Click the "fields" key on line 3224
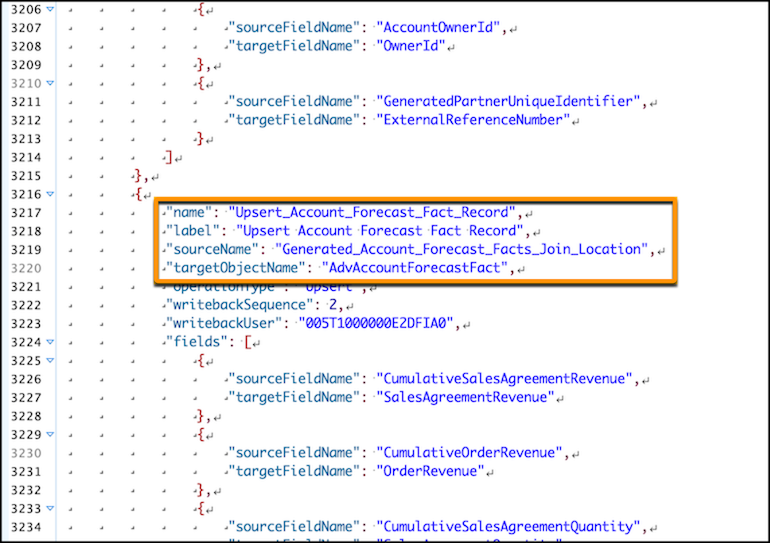 (196, 342)
